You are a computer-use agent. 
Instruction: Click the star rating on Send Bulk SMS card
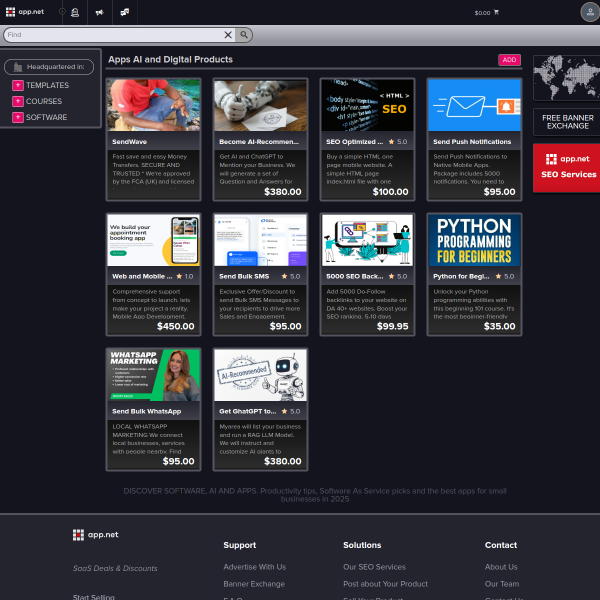[x=291, y=276]
